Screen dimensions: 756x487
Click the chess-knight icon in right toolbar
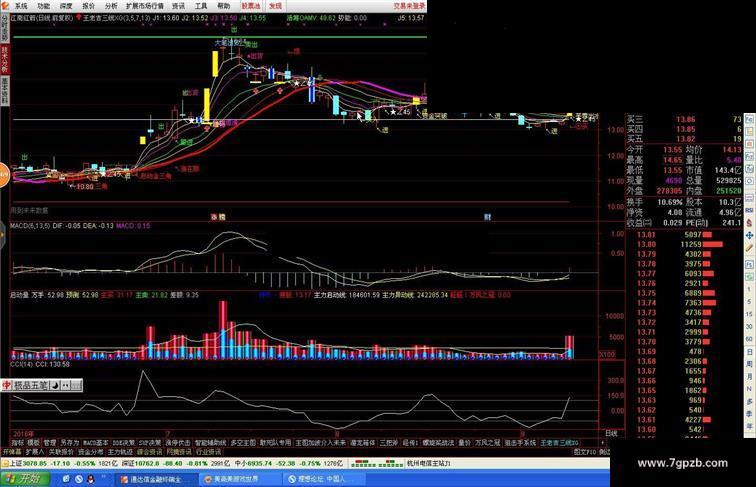(749, 223)
